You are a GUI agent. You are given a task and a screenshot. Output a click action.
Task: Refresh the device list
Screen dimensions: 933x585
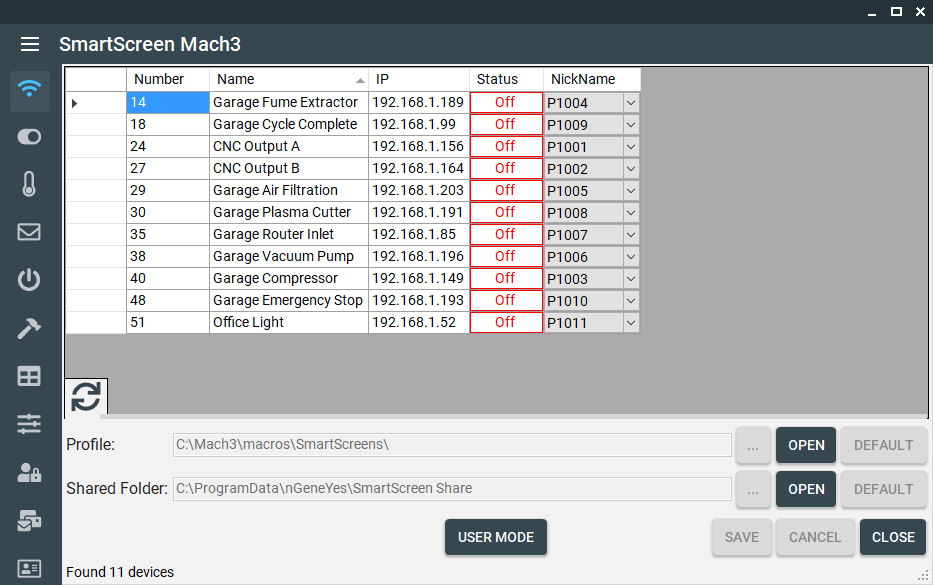point(86,397)
